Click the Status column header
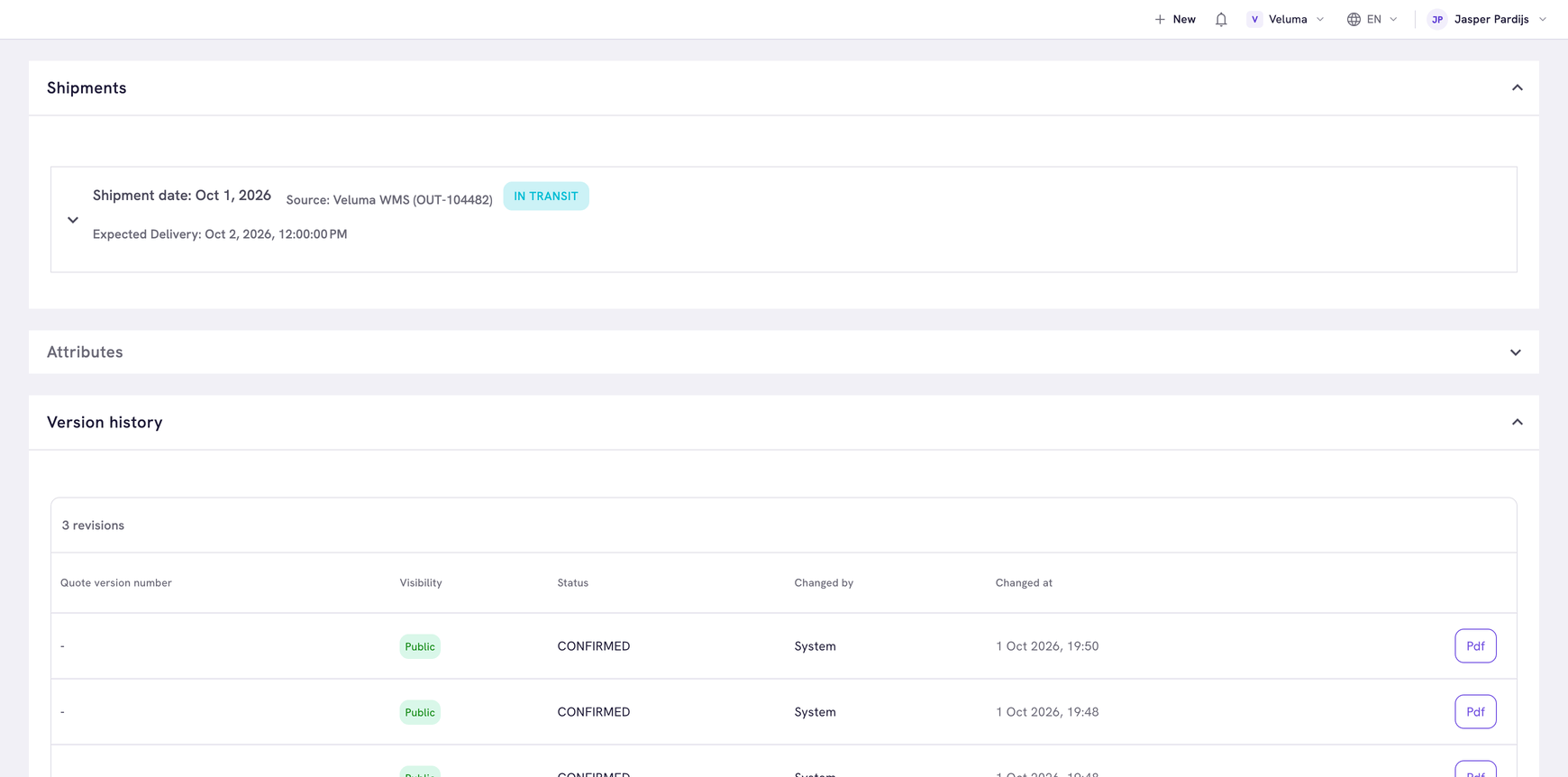 click(573, 583)
